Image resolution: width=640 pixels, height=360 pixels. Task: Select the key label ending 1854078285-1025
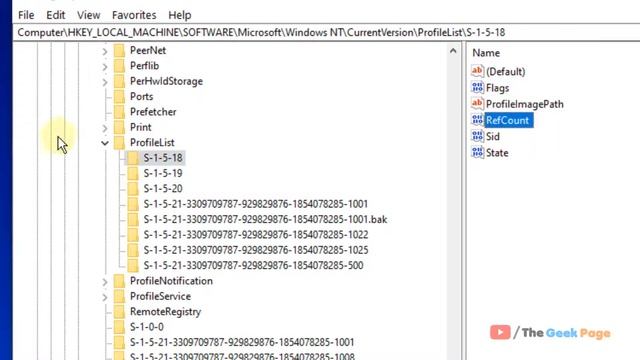coord(256,250)
